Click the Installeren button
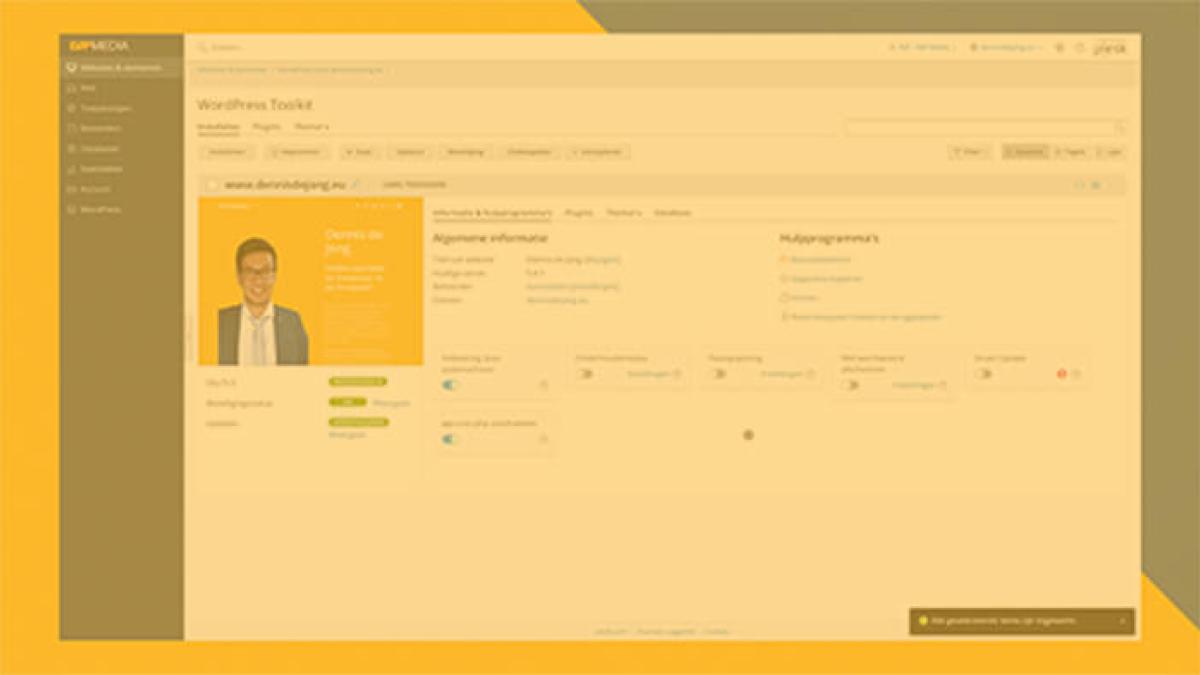Screen dimensions: 1200x675 click(227, 152)
